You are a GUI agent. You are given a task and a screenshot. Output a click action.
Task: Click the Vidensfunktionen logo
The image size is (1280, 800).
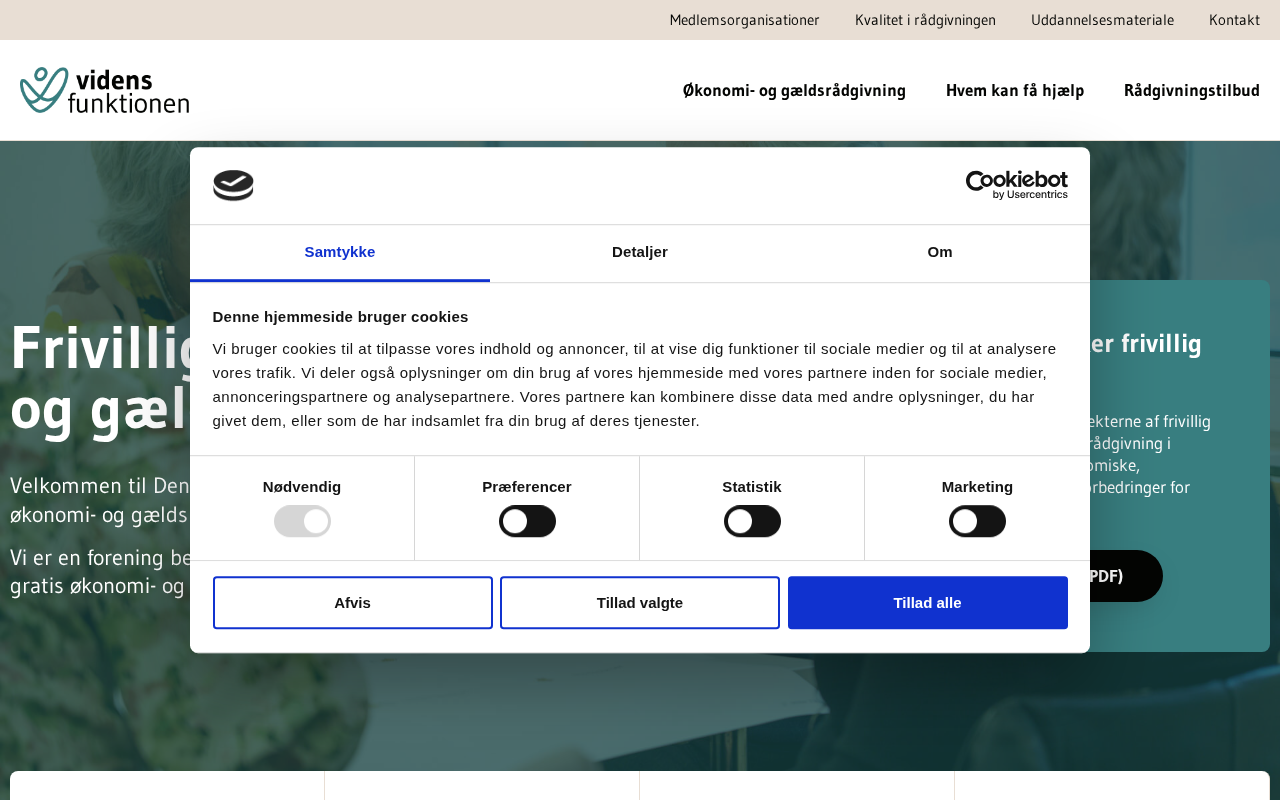tap(105, 90)
